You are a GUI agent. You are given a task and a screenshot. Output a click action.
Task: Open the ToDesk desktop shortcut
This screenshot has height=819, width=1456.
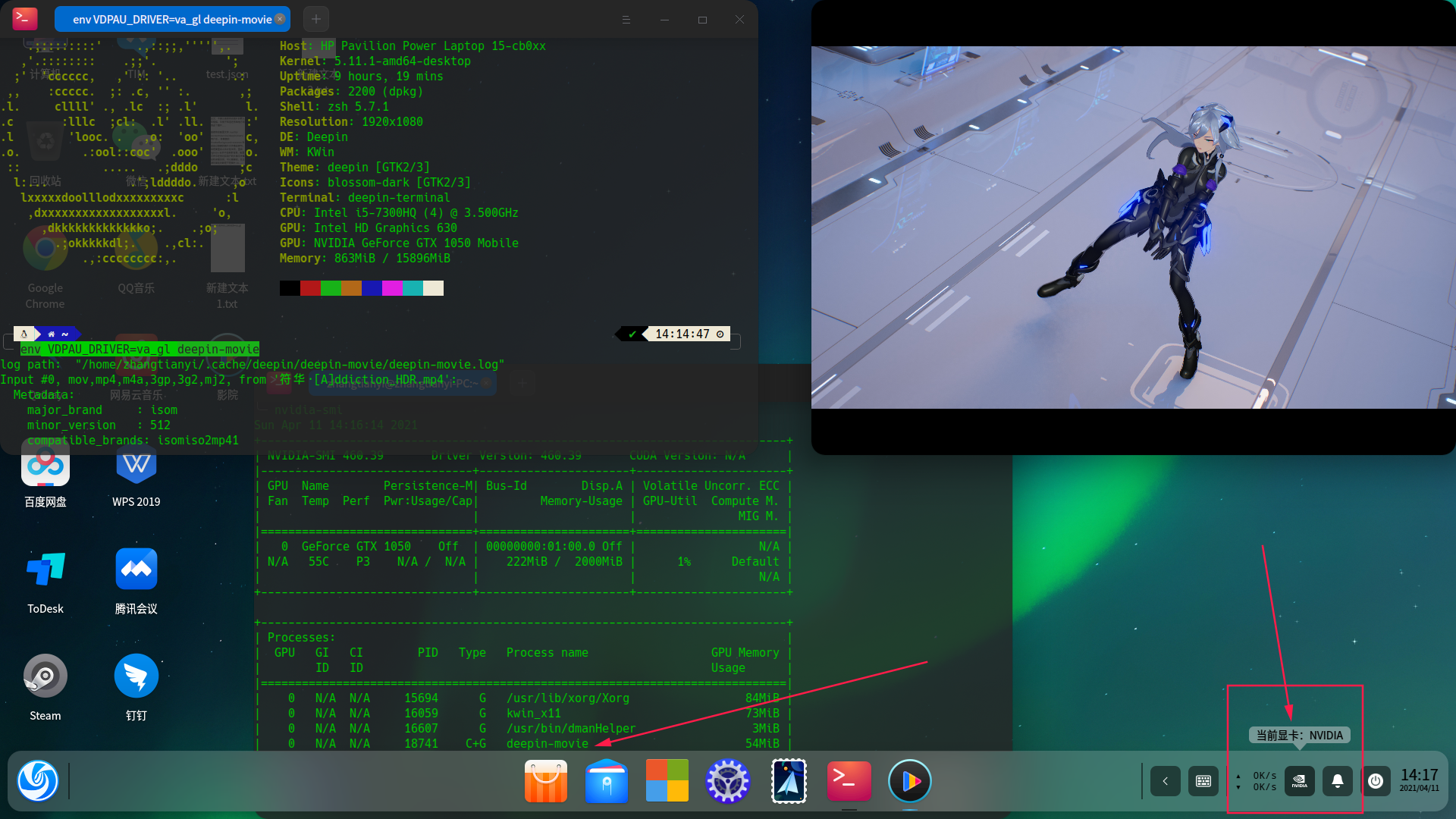coord(45,570)
